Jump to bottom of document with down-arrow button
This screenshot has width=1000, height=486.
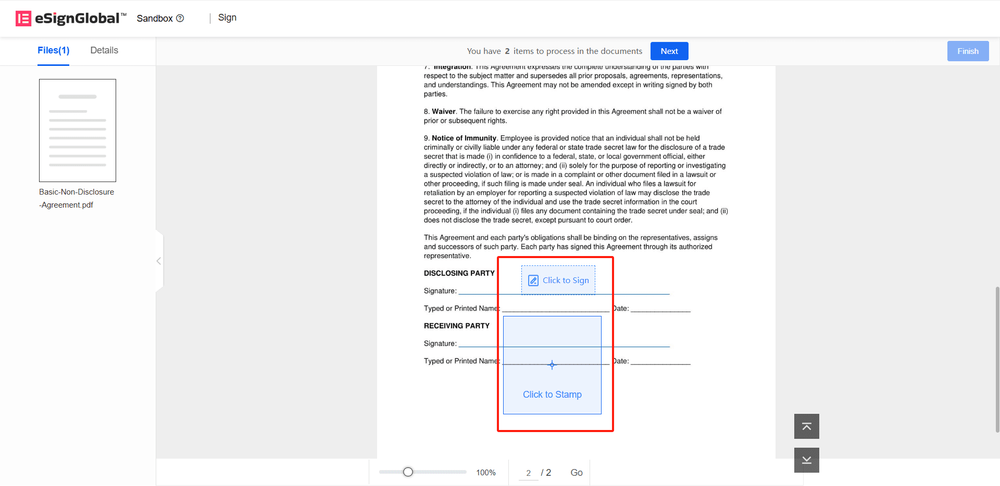[x=807, y=459]
